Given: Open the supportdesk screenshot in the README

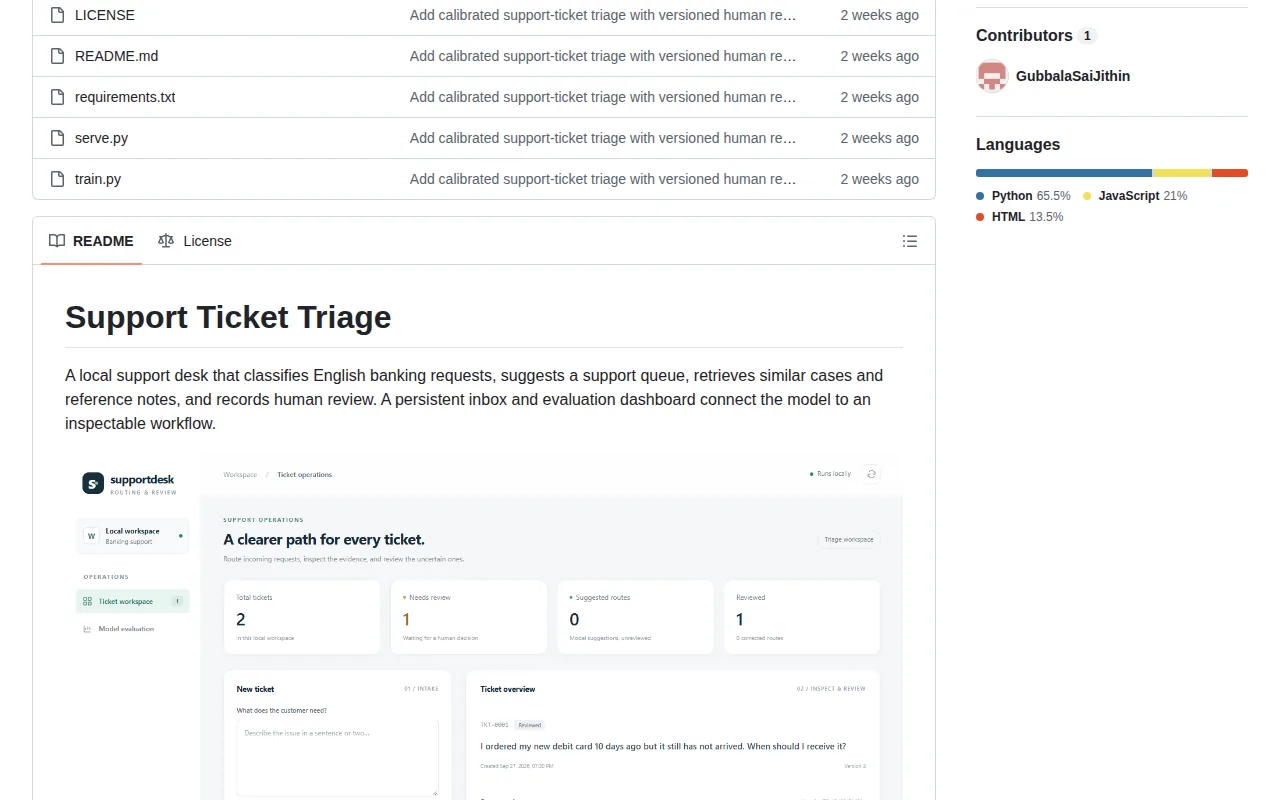Looking at the screenshot, I should click(x=484, y=627).
